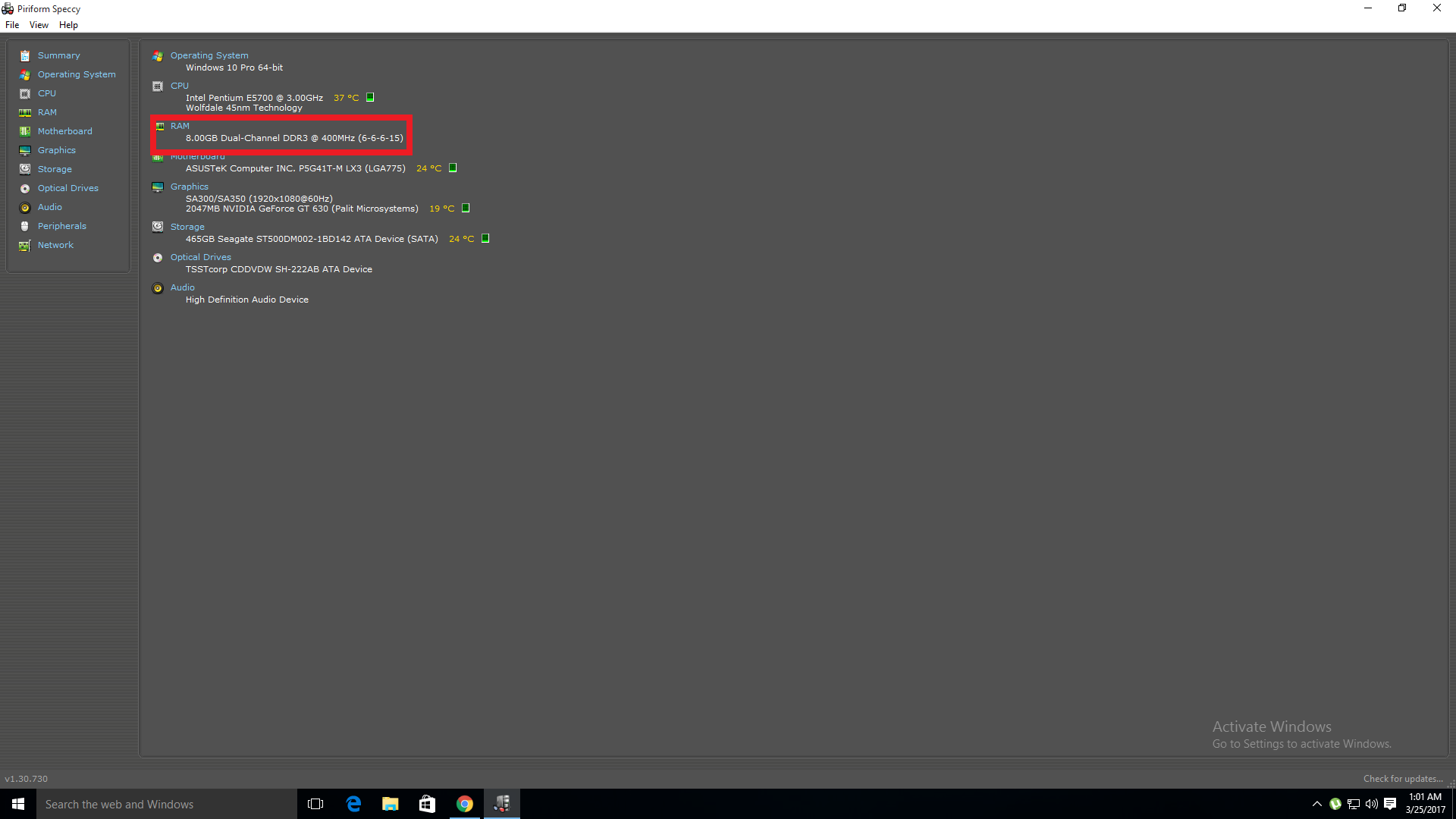
Task: Open the Help menu
Action: 68,25
